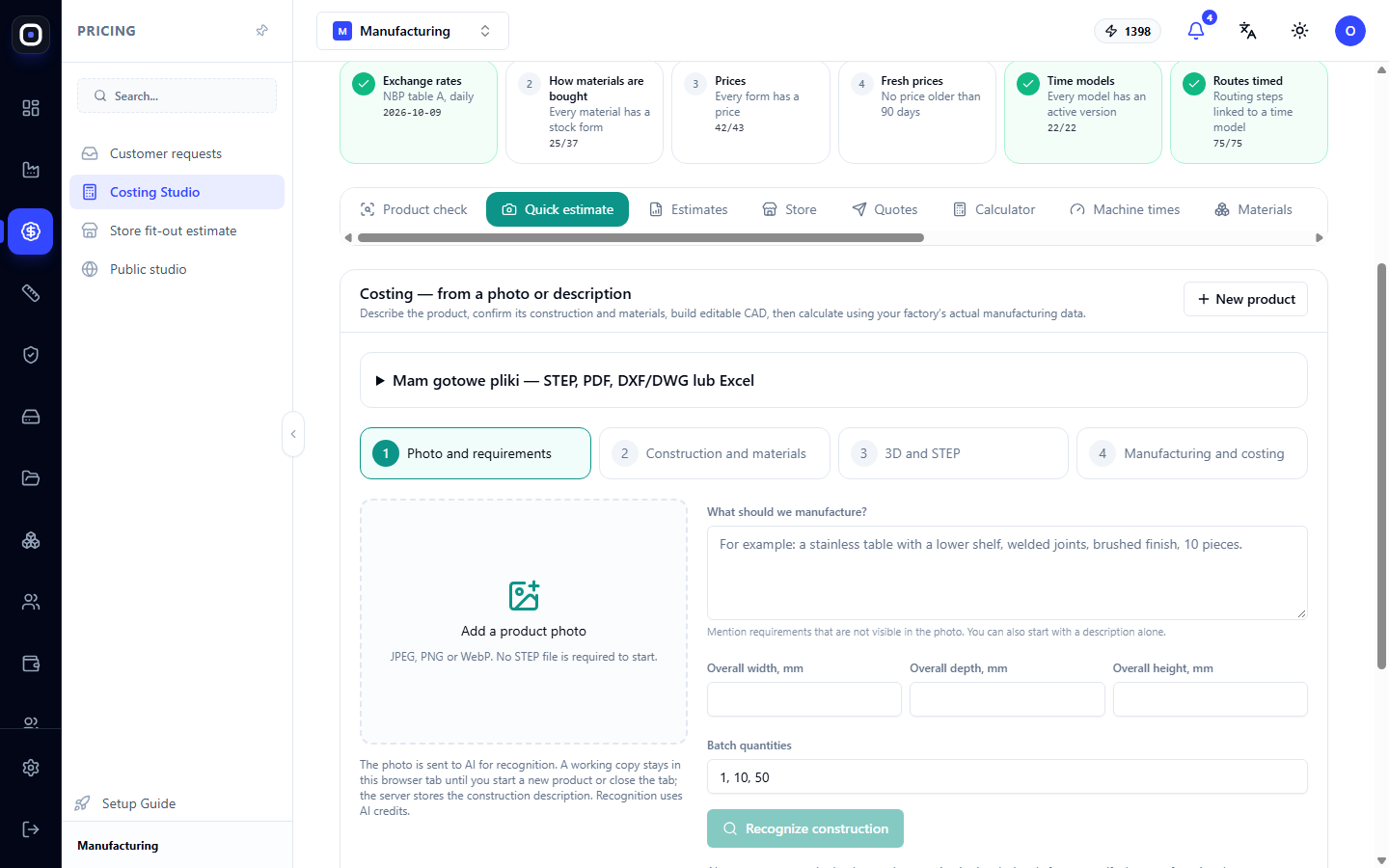
Task: Collapse the Pricing side panel
Action: click(293, 434)
